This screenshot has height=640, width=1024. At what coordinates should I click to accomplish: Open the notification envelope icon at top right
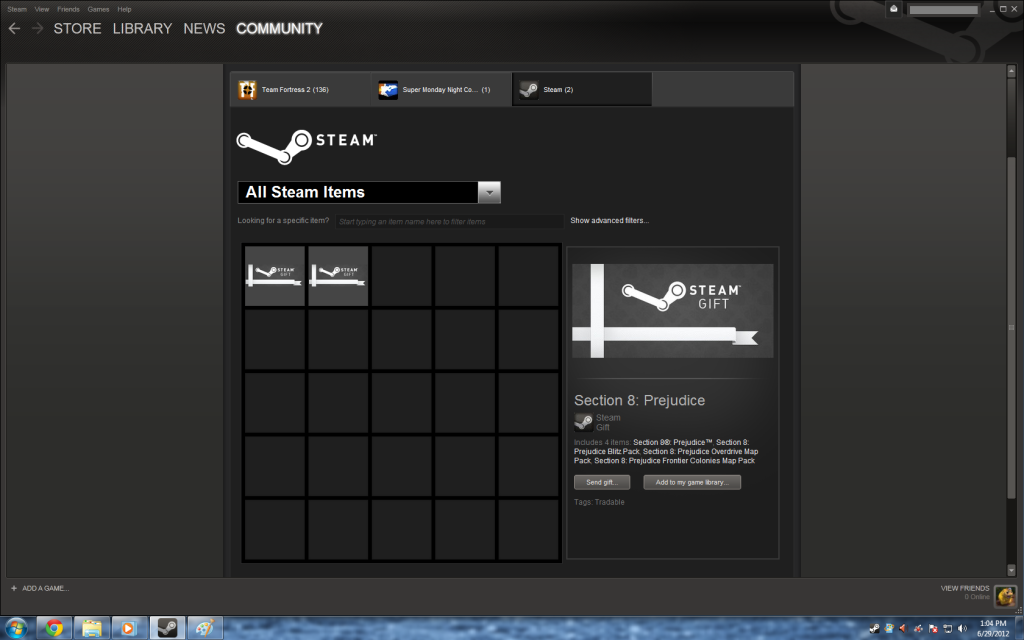pyautogui.click(x=893, y=8)
